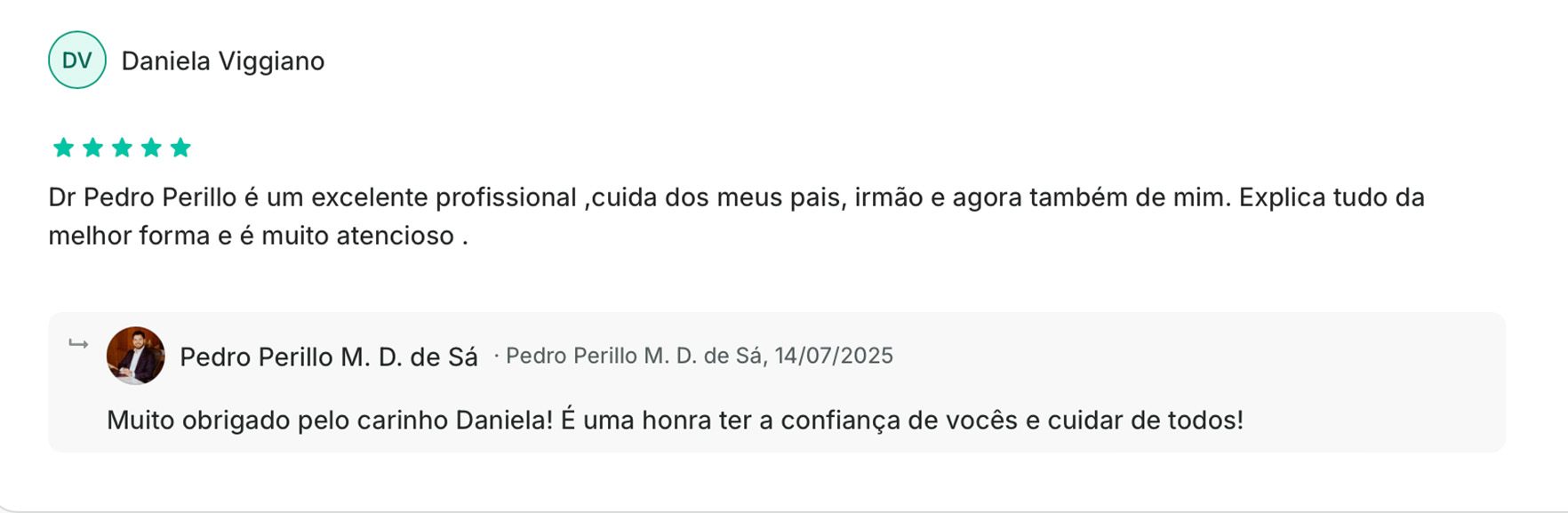Click the word "profissional" in the review
This screenshot has width=1568, height=513.
[x=505, y=197]
